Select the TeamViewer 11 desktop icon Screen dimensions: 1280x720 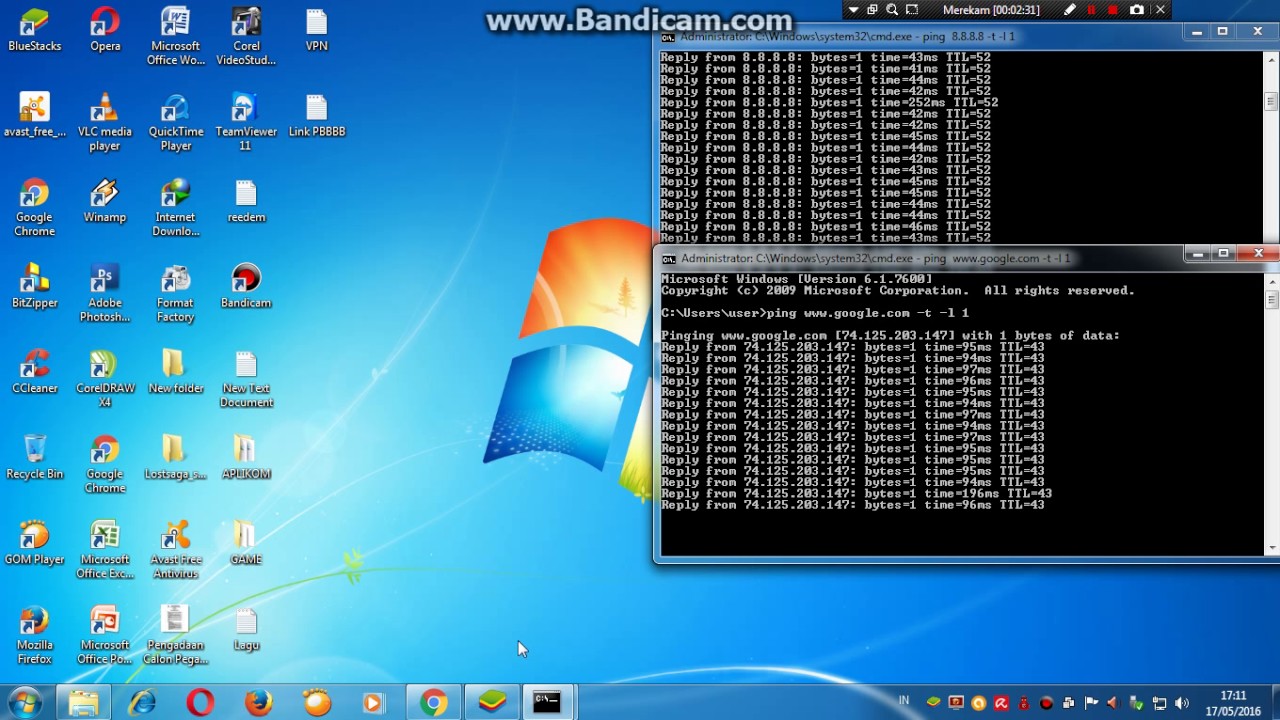point(246,123)
